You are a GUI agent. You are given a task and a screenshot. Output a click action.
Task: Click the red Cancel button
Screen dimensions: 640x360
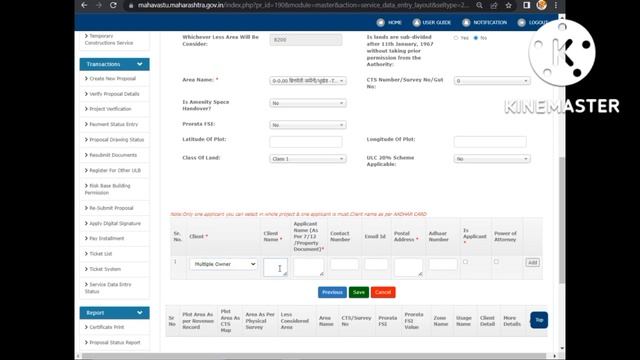[x=383, y=292]
